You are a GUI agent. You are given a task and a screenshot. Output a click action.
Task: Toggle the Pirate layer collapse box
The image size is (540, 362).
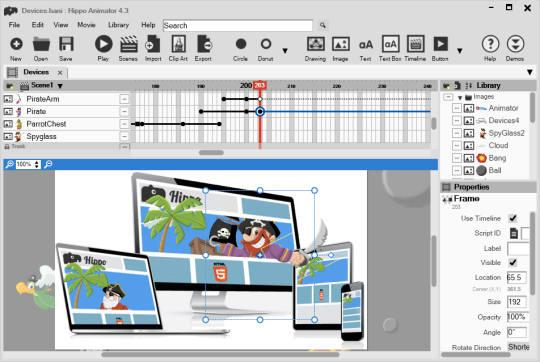tap(124, 112)
